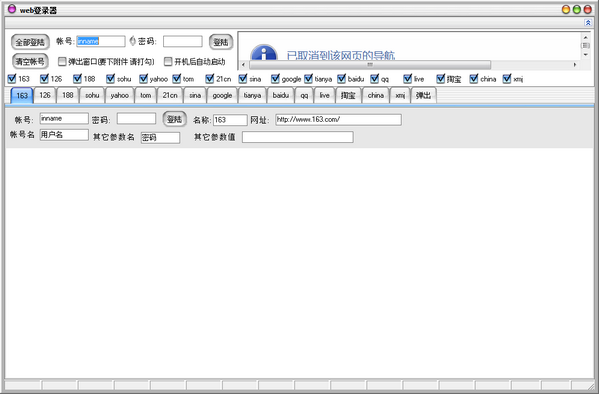Click the left arrow of horizontal scrollbar
This screenshot has height=394, width=599.
coord(243,65)
